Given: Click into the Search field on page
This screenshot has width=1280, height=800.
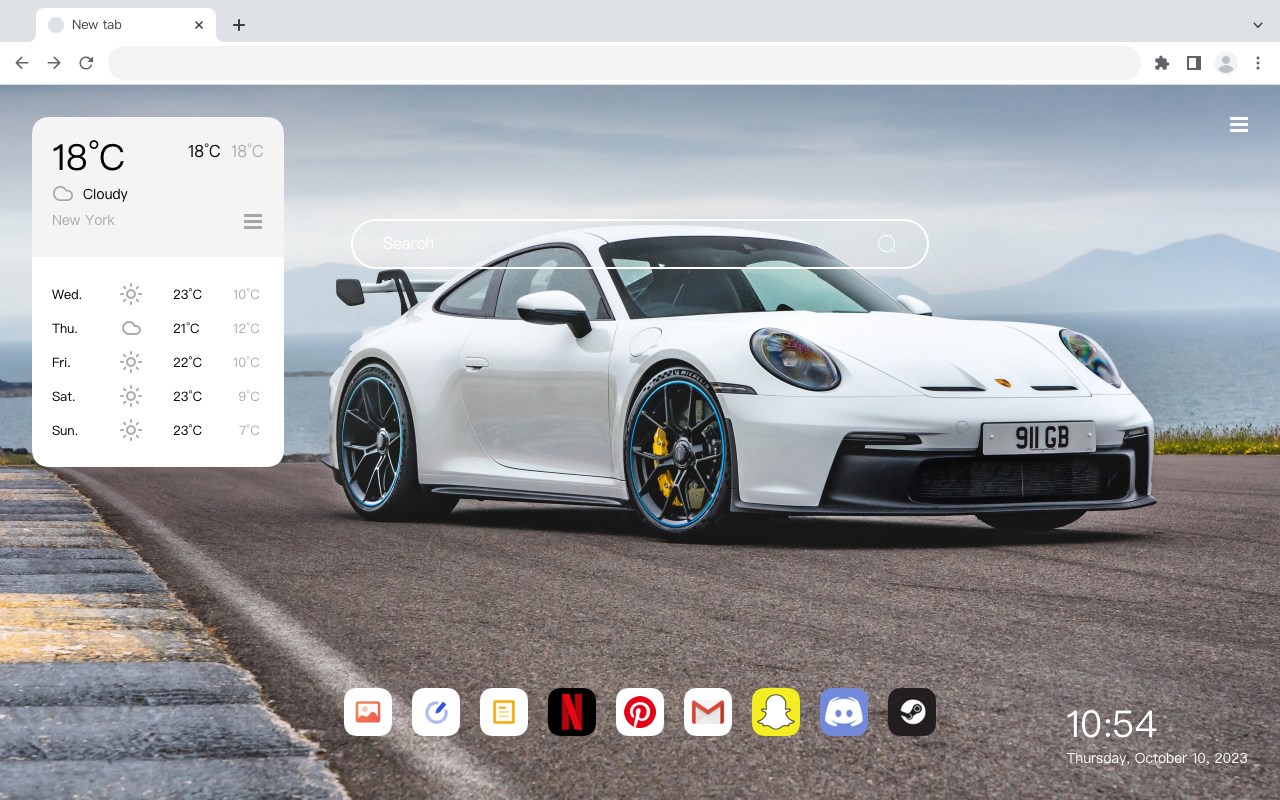Looking at the screenshot, I should pos(640,244).
